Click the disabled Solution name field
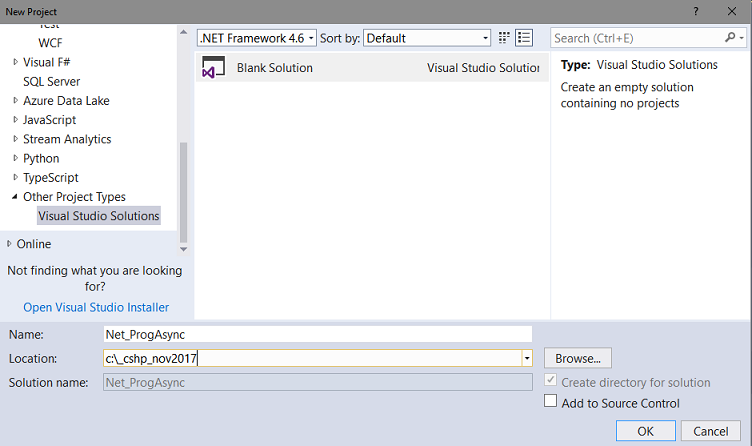Viewport: 752px width, 446px height. [317, 382]
